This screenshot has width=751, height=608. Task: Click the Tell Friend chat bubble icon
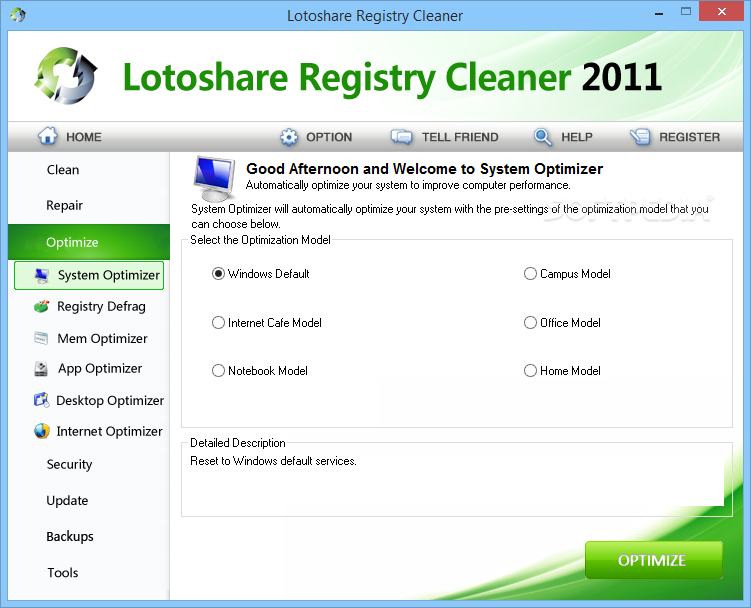coord(401,137)
